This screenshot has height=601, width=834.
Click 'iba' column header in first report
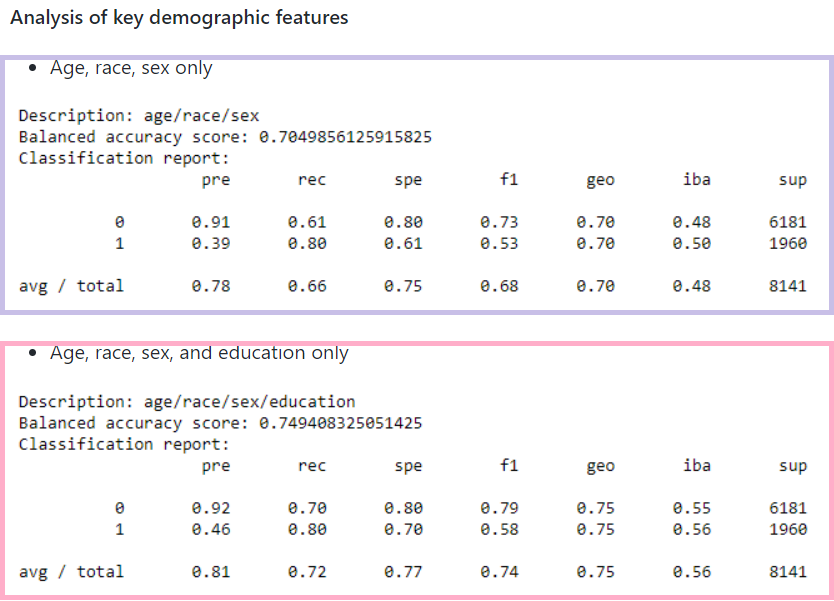coord(696,180)
